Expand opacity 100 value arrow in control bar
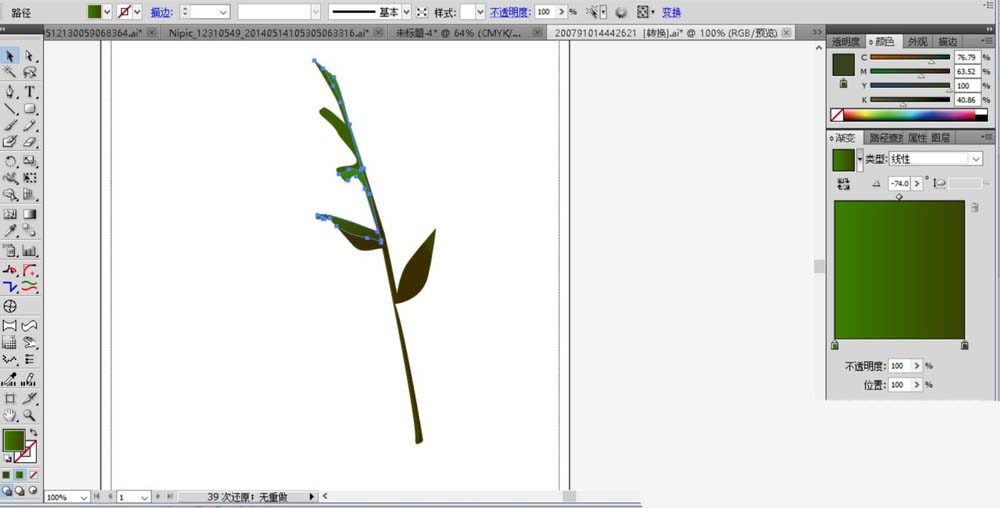 [561, 11]
